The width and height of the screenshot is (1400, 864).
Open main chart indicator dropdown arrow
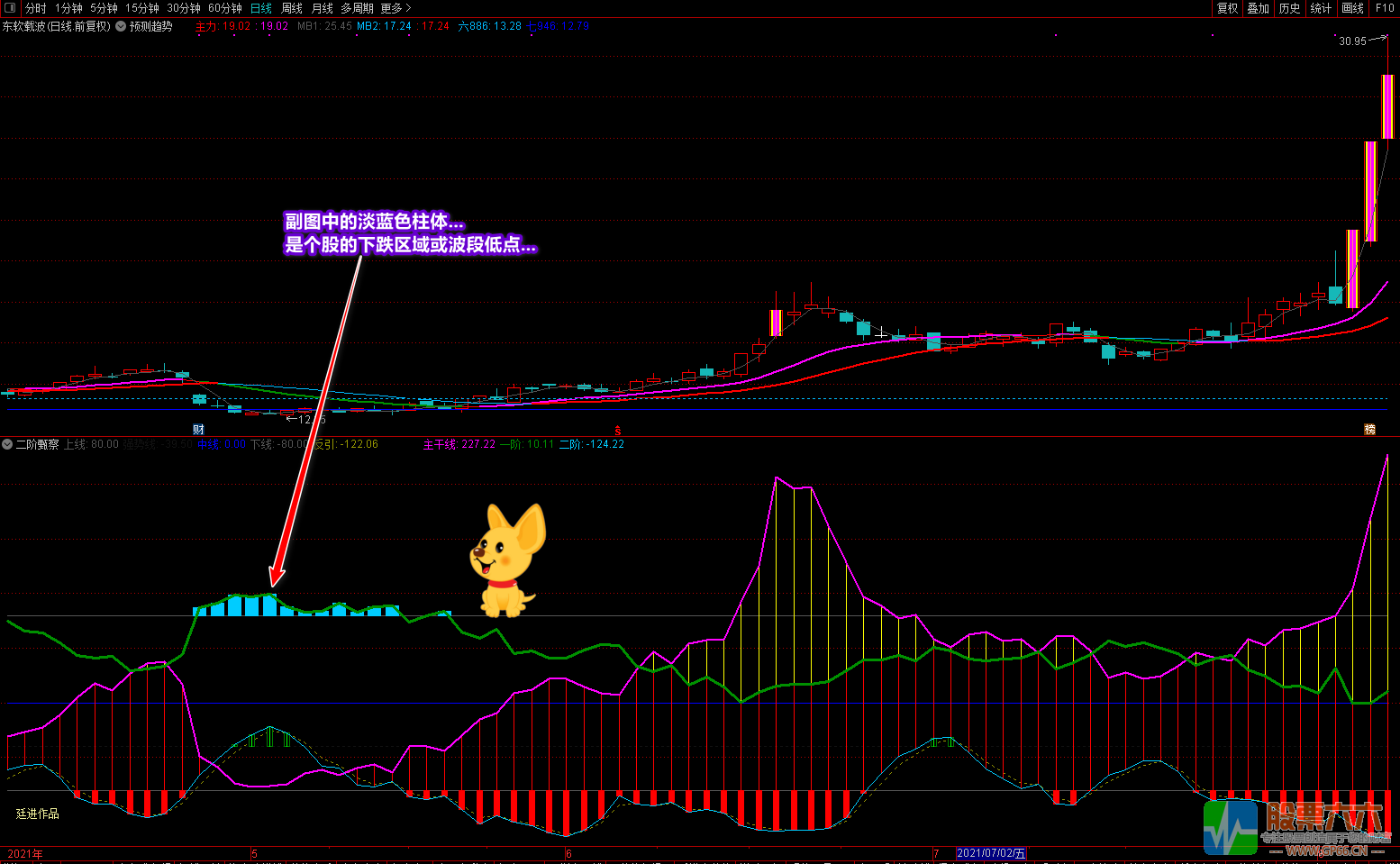[x=121, y=27]
